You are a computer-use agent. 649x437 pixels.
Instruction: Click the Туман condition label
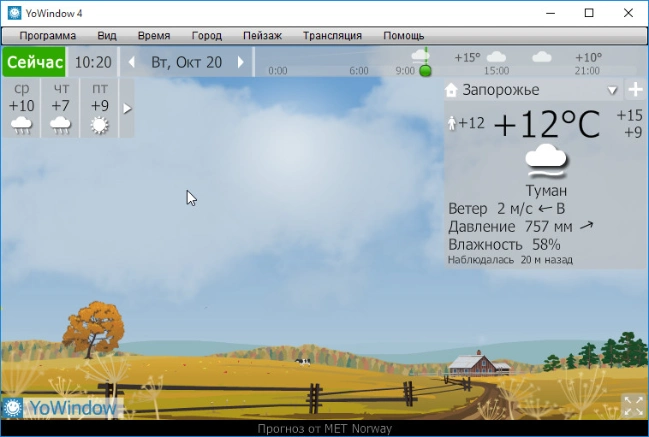[x=546, y=191]
